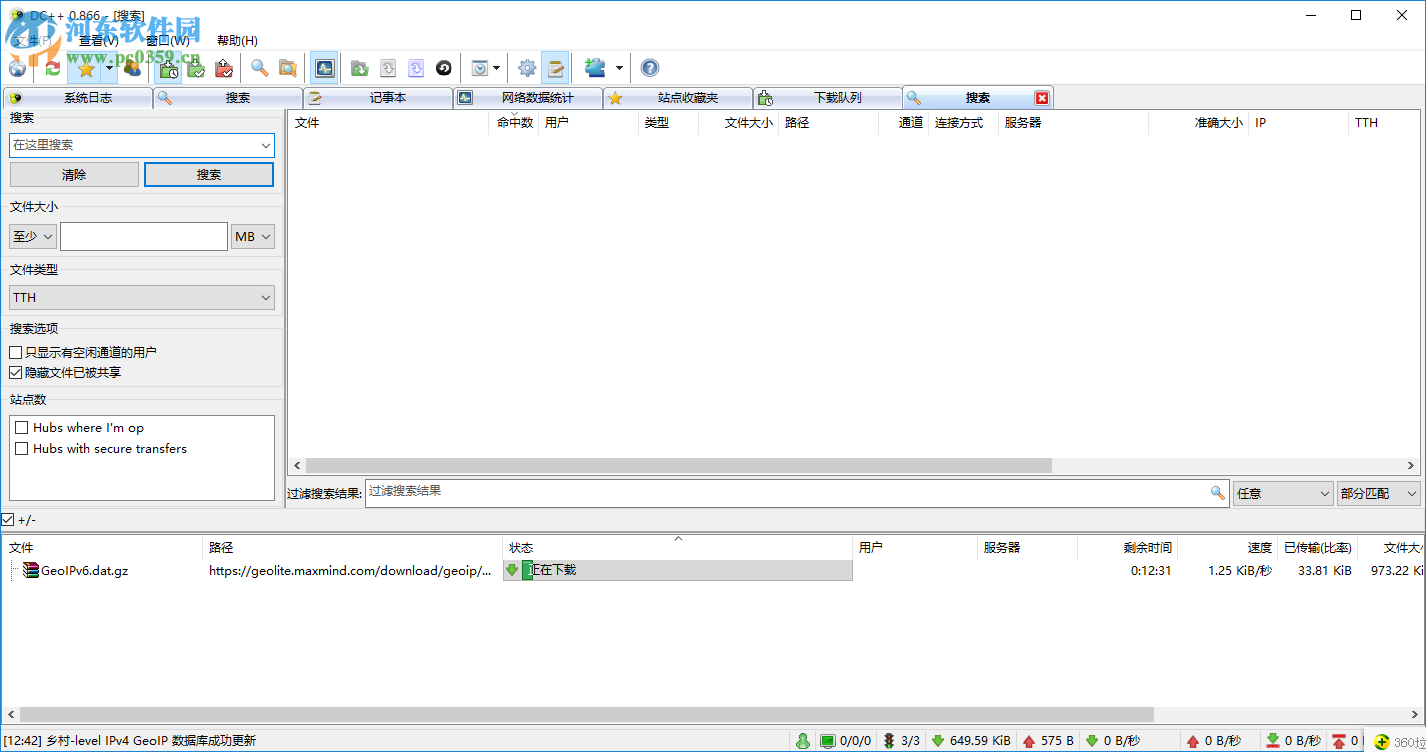Uncheck the hide shared files option

(x=15, y=372)
